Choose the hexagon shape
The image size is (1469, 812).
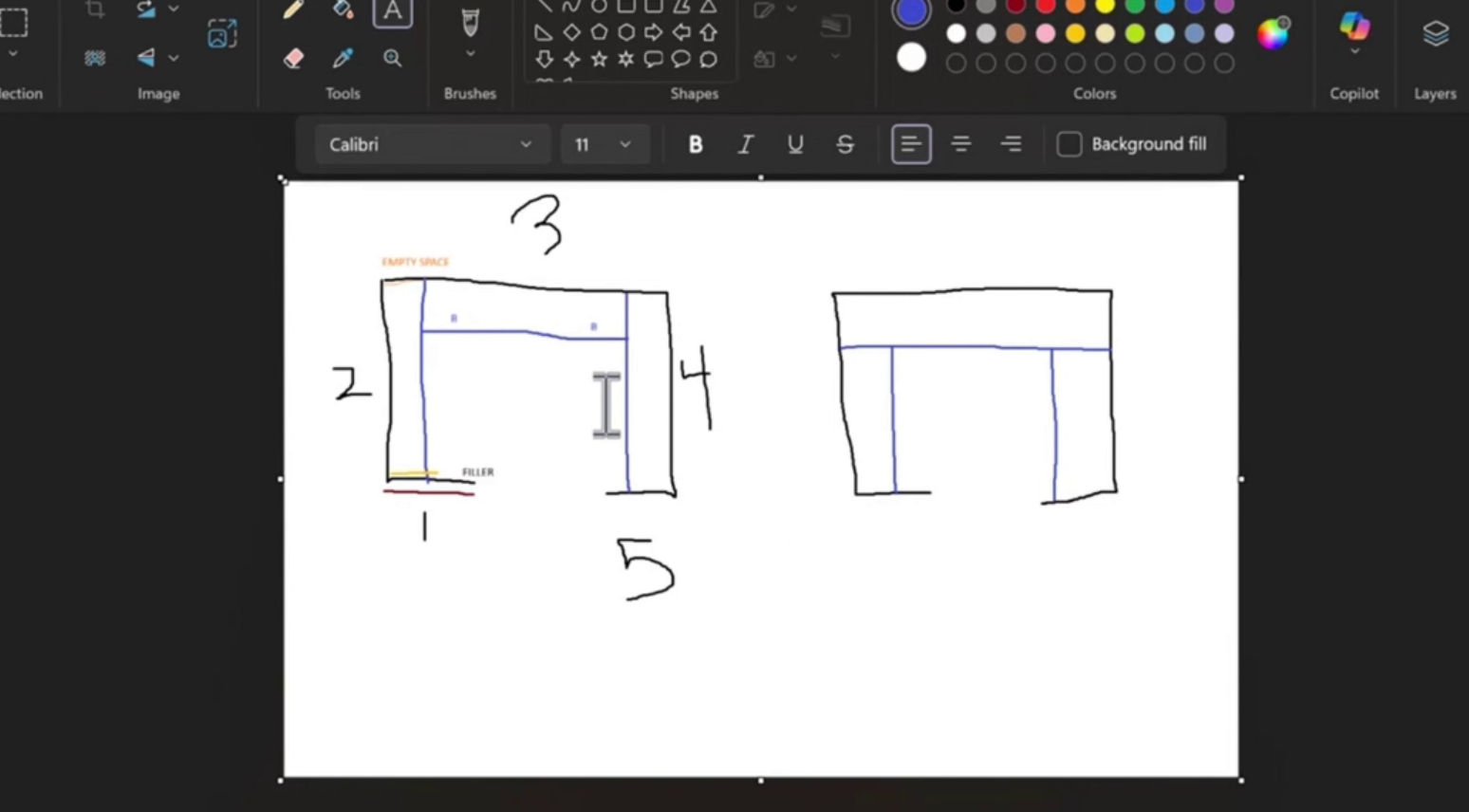(x=626, y=33)
